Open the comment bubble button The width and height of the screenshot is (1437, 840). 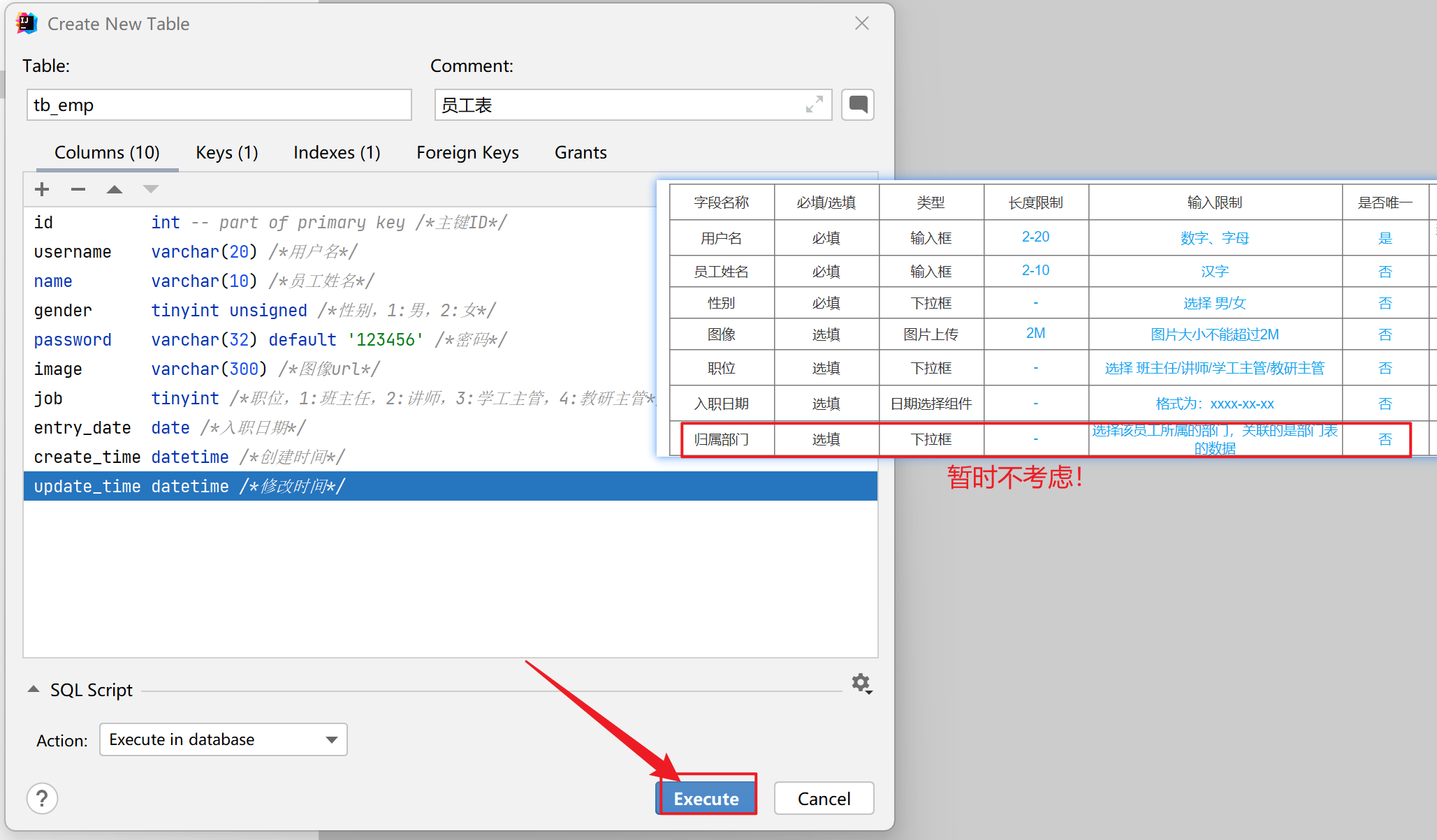click(x=858, y=105)
